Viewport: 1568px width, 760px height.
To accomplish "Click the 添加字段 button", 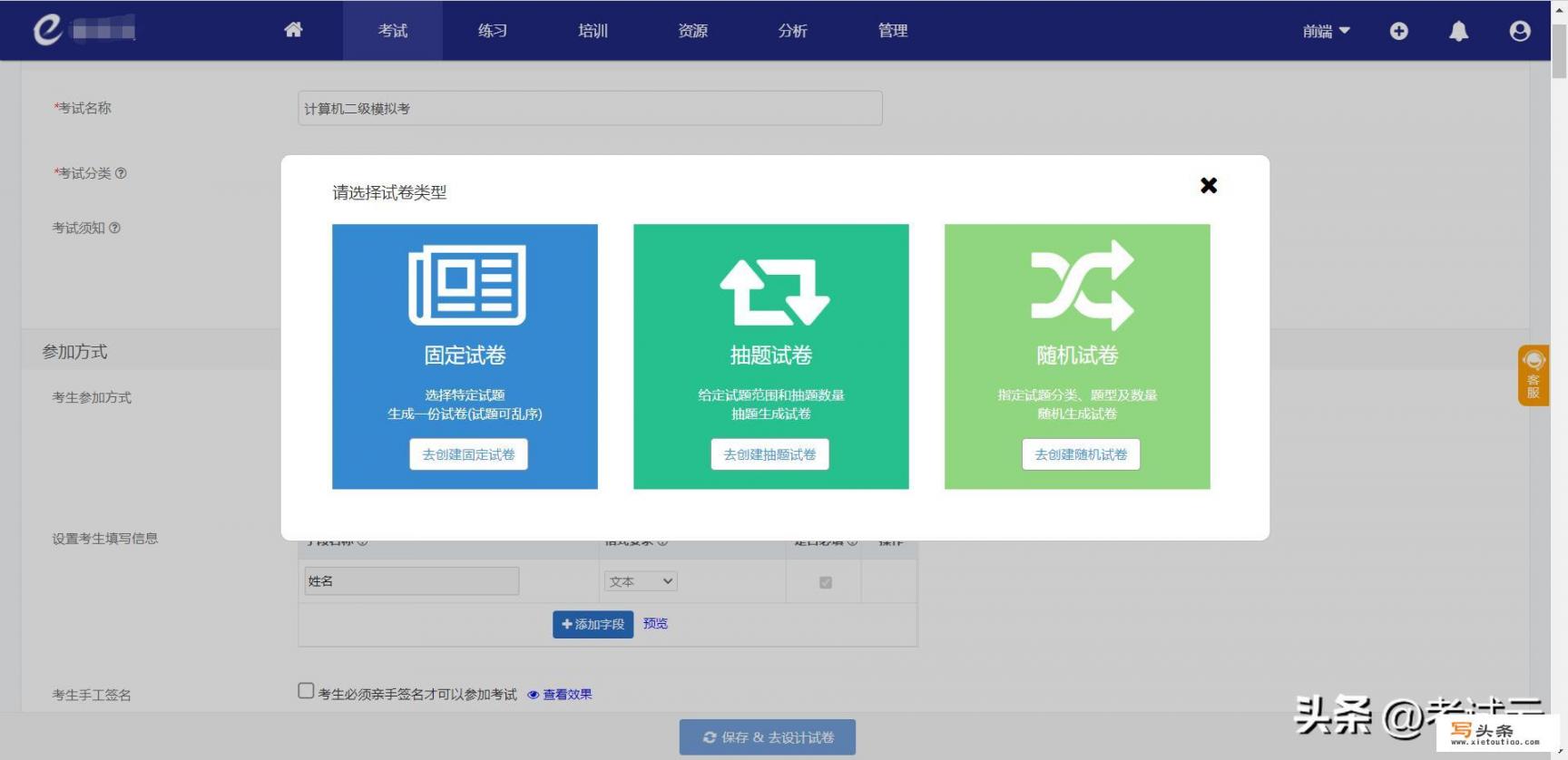I will coord(593,624).
